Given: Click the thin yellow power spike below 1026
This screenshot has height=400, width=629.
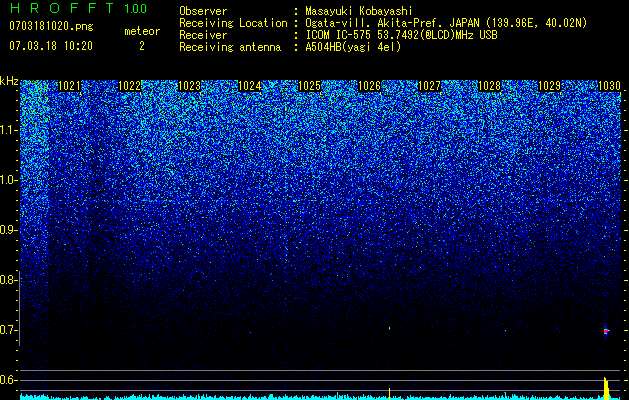Looking at the screenshot, I should click(389, 393).
